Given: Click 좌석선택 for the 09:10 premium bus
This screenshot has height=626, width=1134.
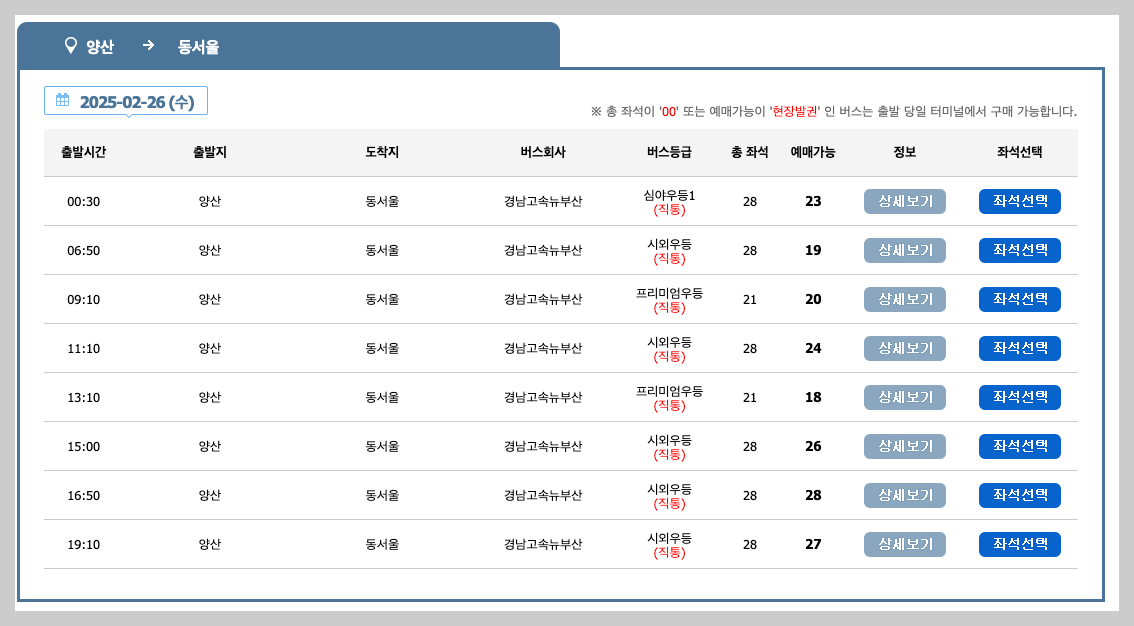Looking at the screenshot, I should click(1019, 299).
